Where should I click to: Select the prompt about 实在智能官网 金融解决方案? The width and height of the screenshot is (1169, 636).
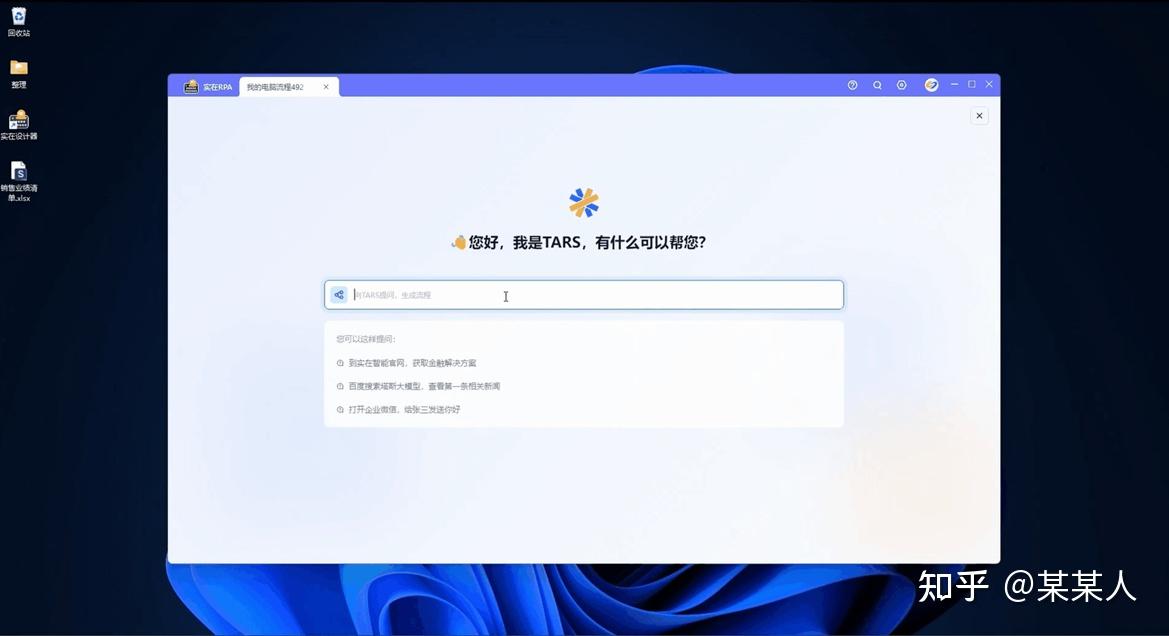point(410,362)
